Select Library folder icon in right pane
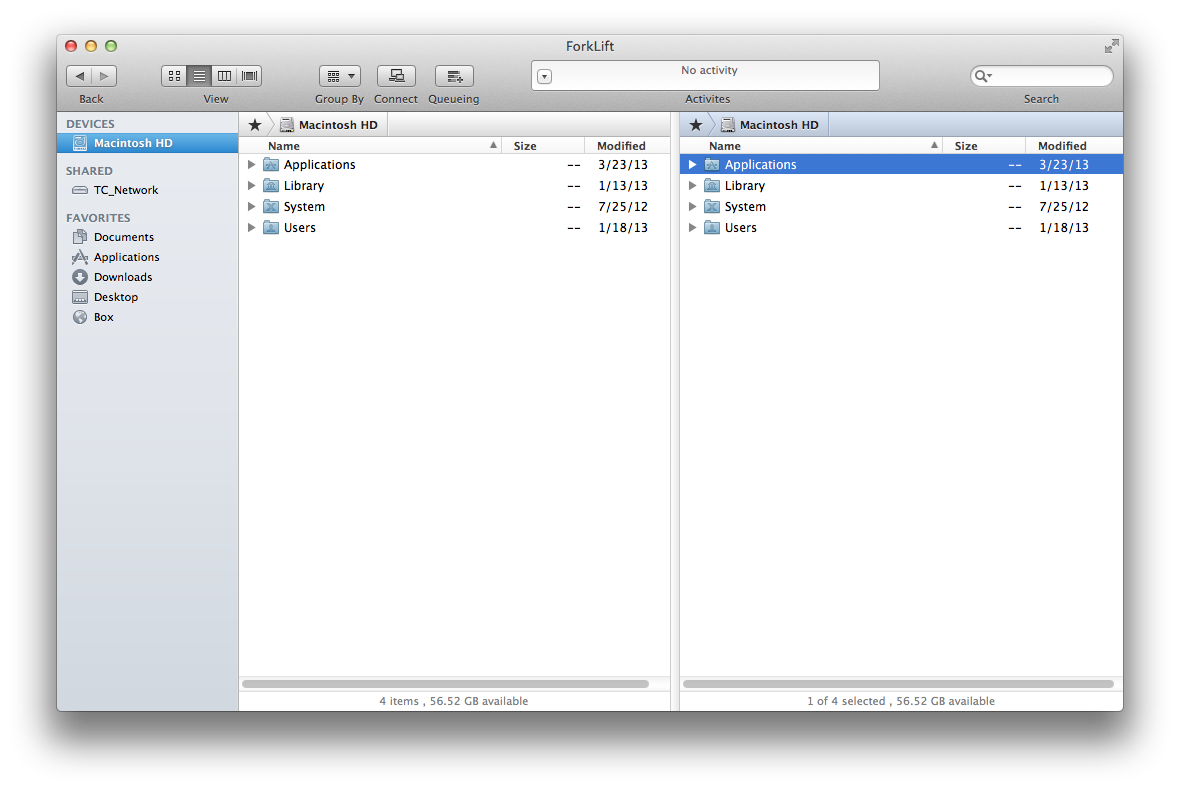Viewport: 1180px width, 790px height. (x=712, y=186)
